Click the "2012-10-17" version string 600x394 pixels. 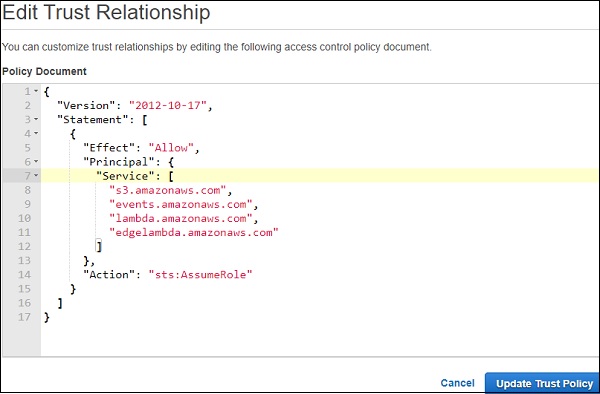(x=168, y=106)
